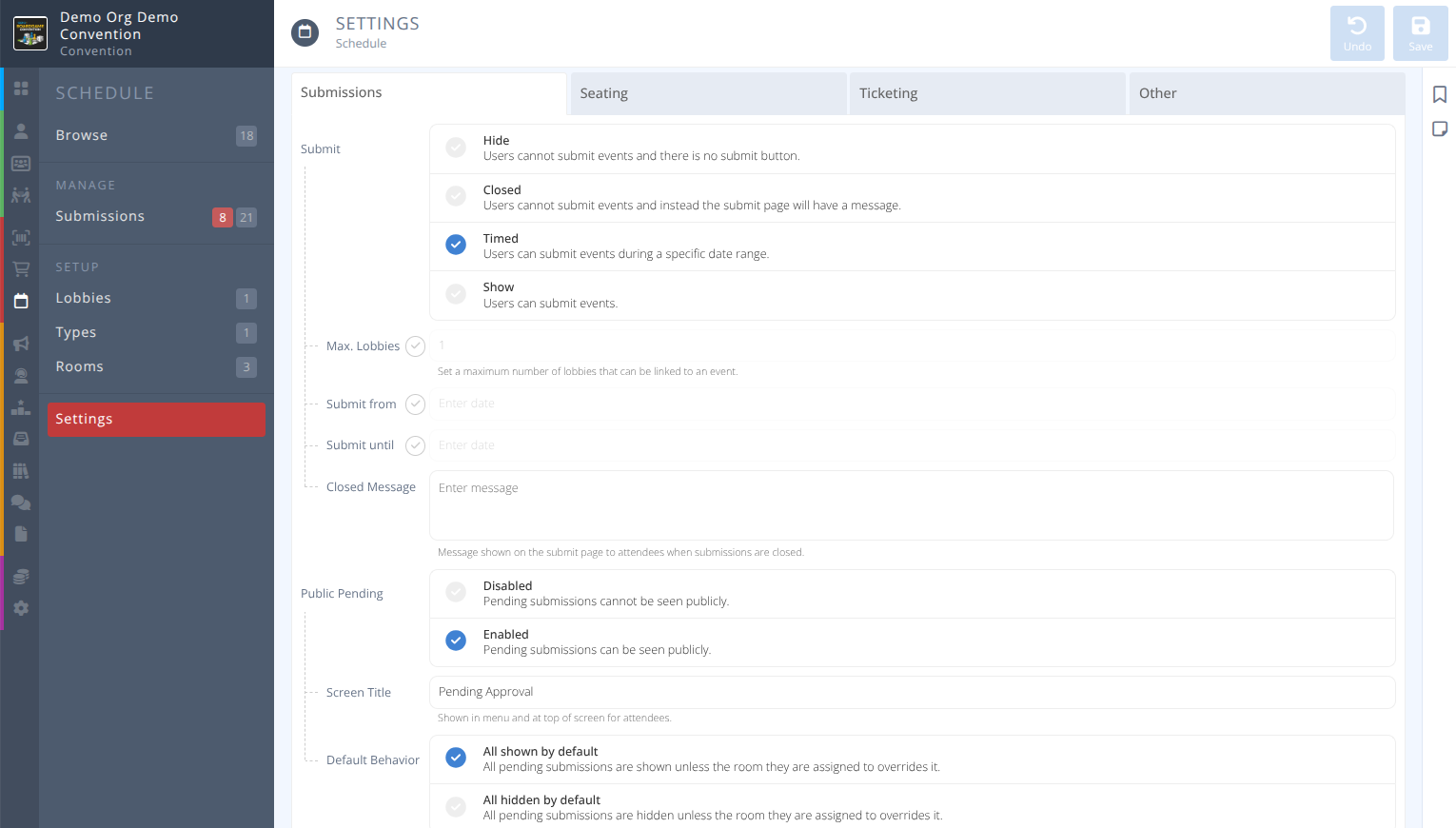Open the Demo Org Demo Convention header
The height and width of the screenshot is (828, 1456).
tap(119, 33)
